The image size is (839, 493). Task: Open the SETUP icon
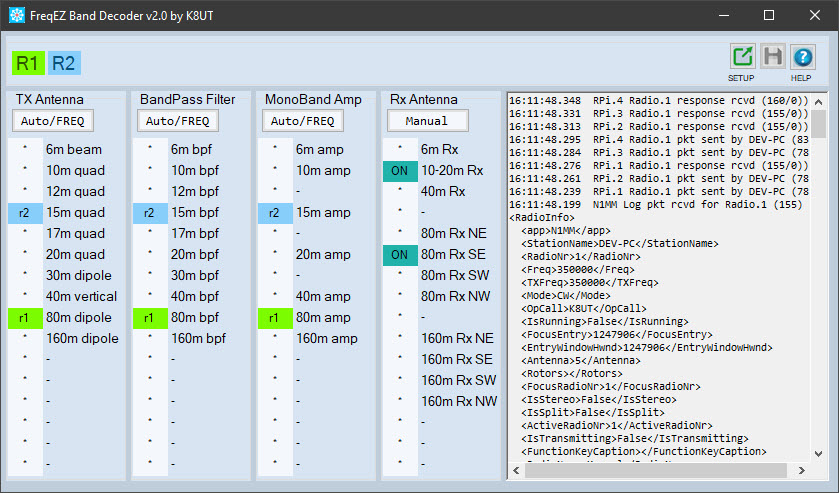pos(742,58)
